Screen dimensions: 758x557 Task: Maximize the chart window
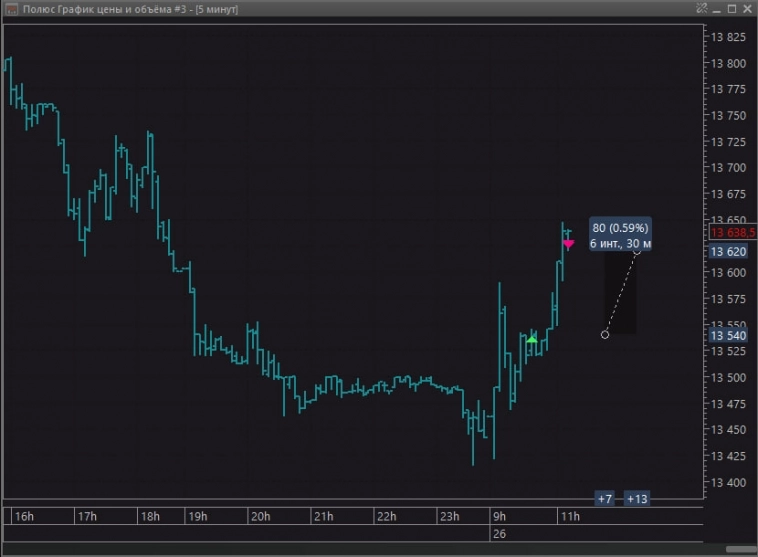point(731,9)
